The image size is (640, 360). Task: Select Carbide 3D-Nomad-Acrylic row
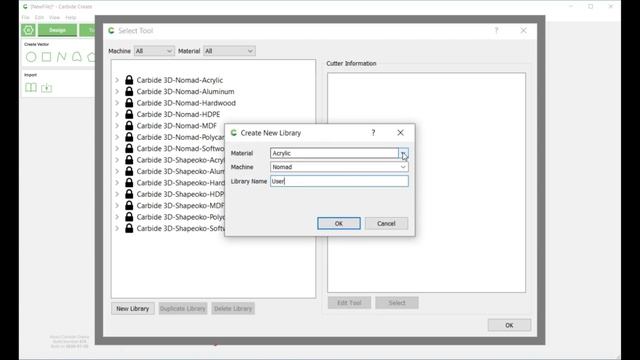click(x=180, y=80)
